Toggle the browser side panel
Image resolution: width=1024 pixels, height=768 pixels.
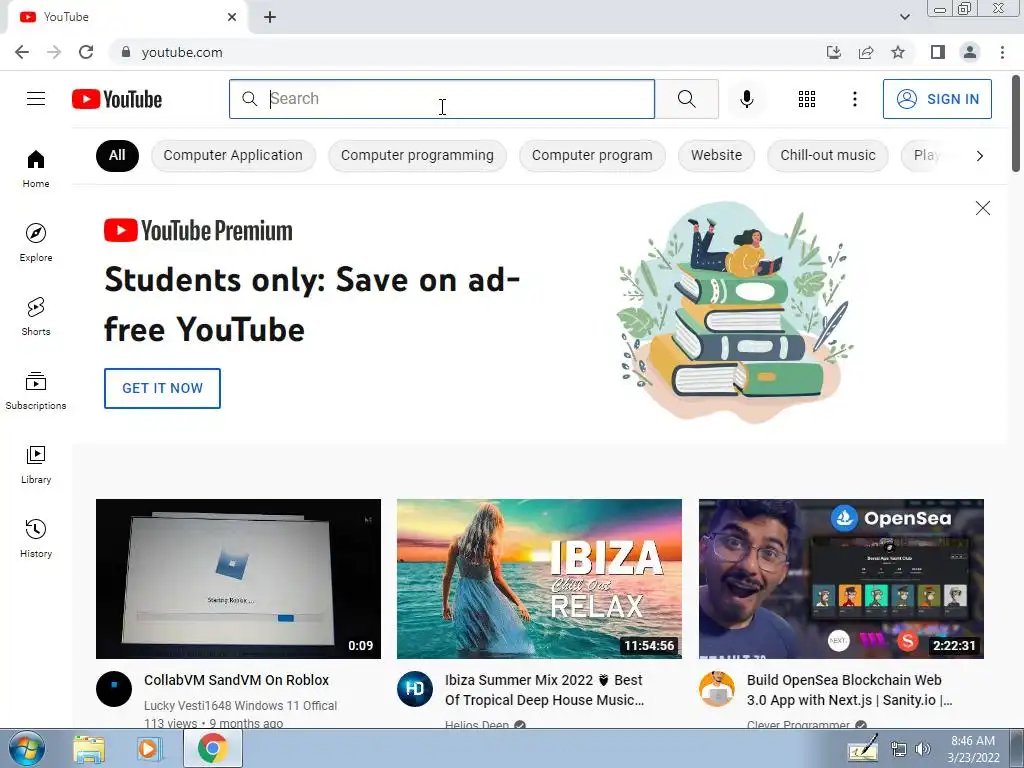pyautogui.click(x=938, y=52)
